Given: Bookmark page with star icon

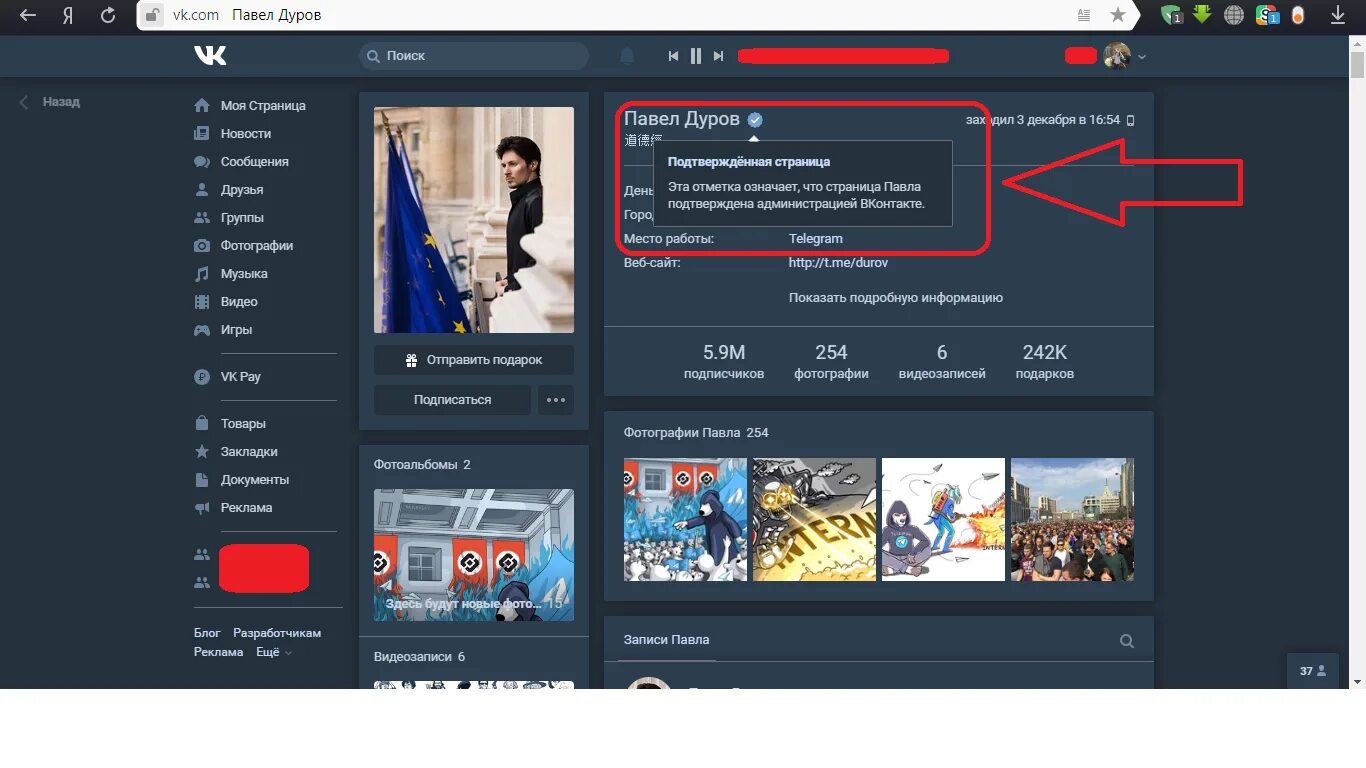Looking at the screenshot, I should (1118, 15).
